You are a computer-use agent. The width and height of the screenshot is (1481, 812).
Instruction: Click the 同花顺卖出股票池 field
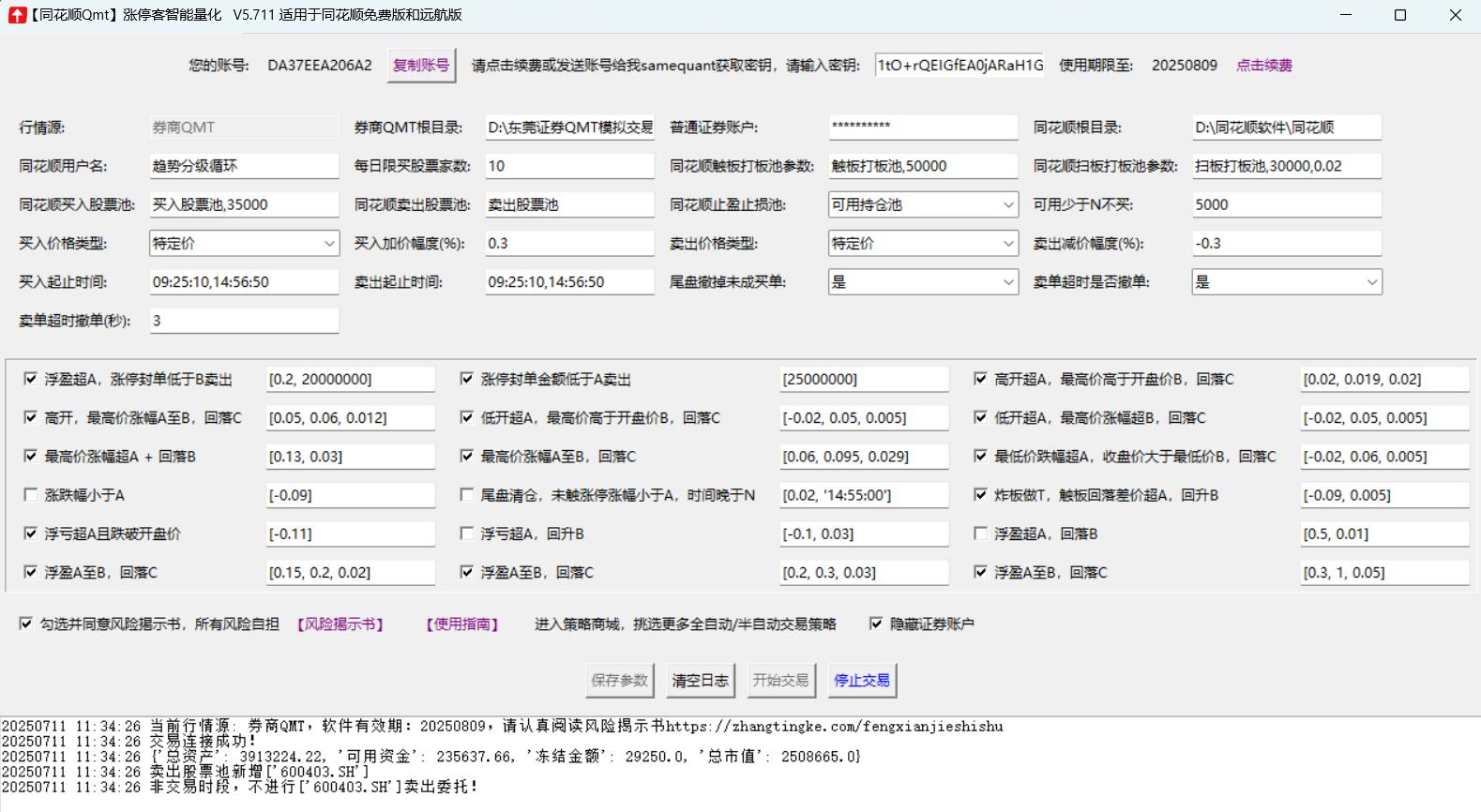[569, 204]
